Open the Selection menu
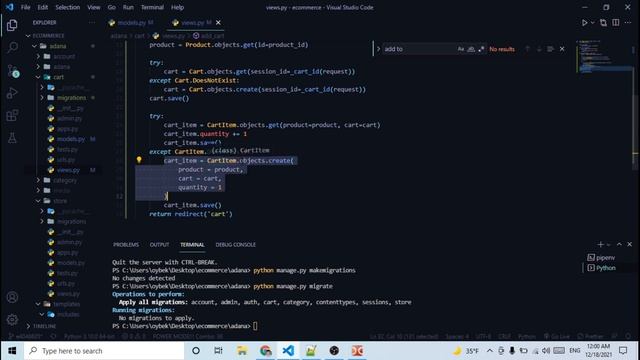This screenshot has width=640, height=360. coord(67,7)
